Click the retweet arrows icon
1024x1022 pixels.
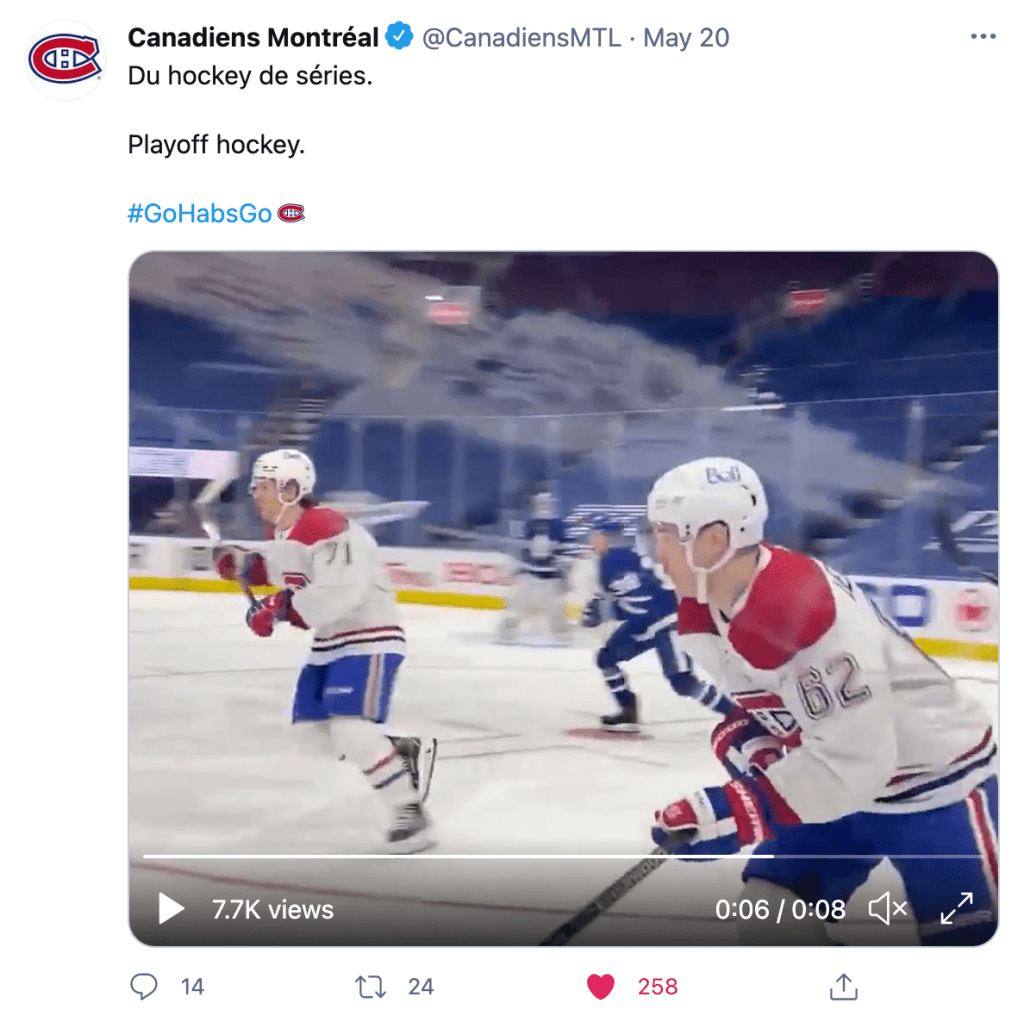pos(371,987)
